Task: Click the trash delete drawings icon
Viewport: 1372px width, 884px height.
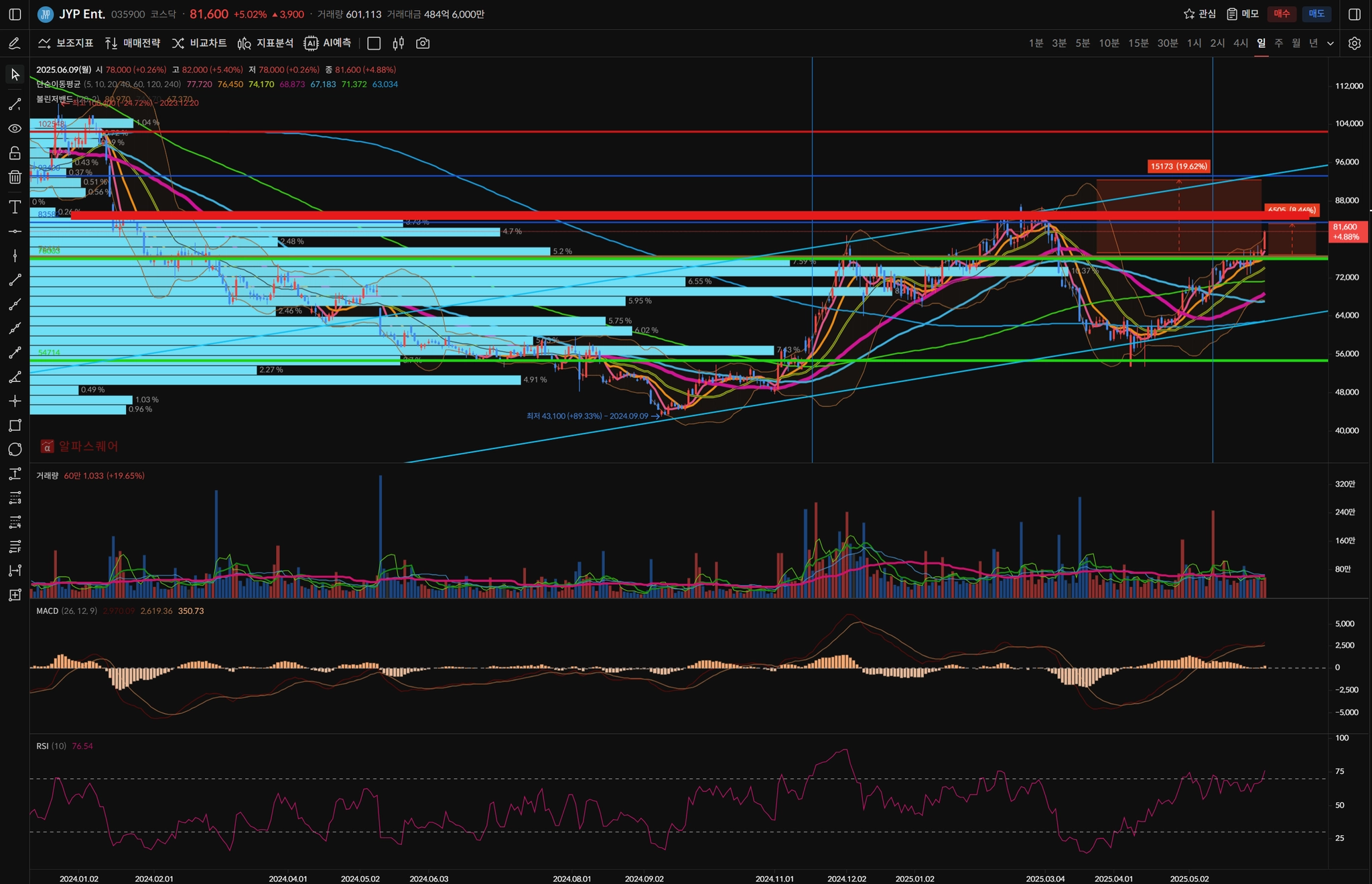Action: click(15, 177)
